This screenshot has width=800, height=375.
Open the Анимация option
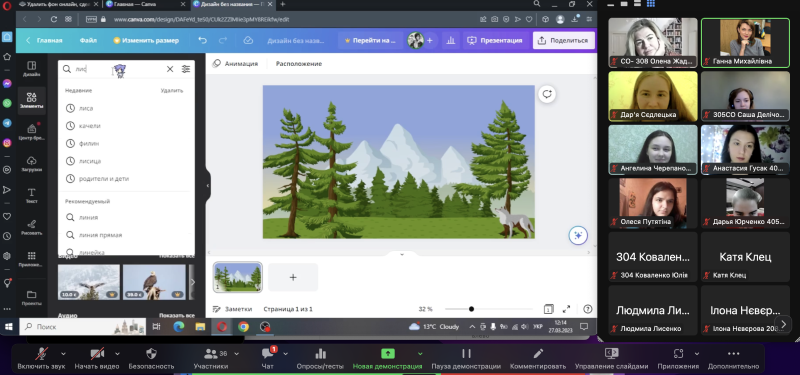[235, 64]
